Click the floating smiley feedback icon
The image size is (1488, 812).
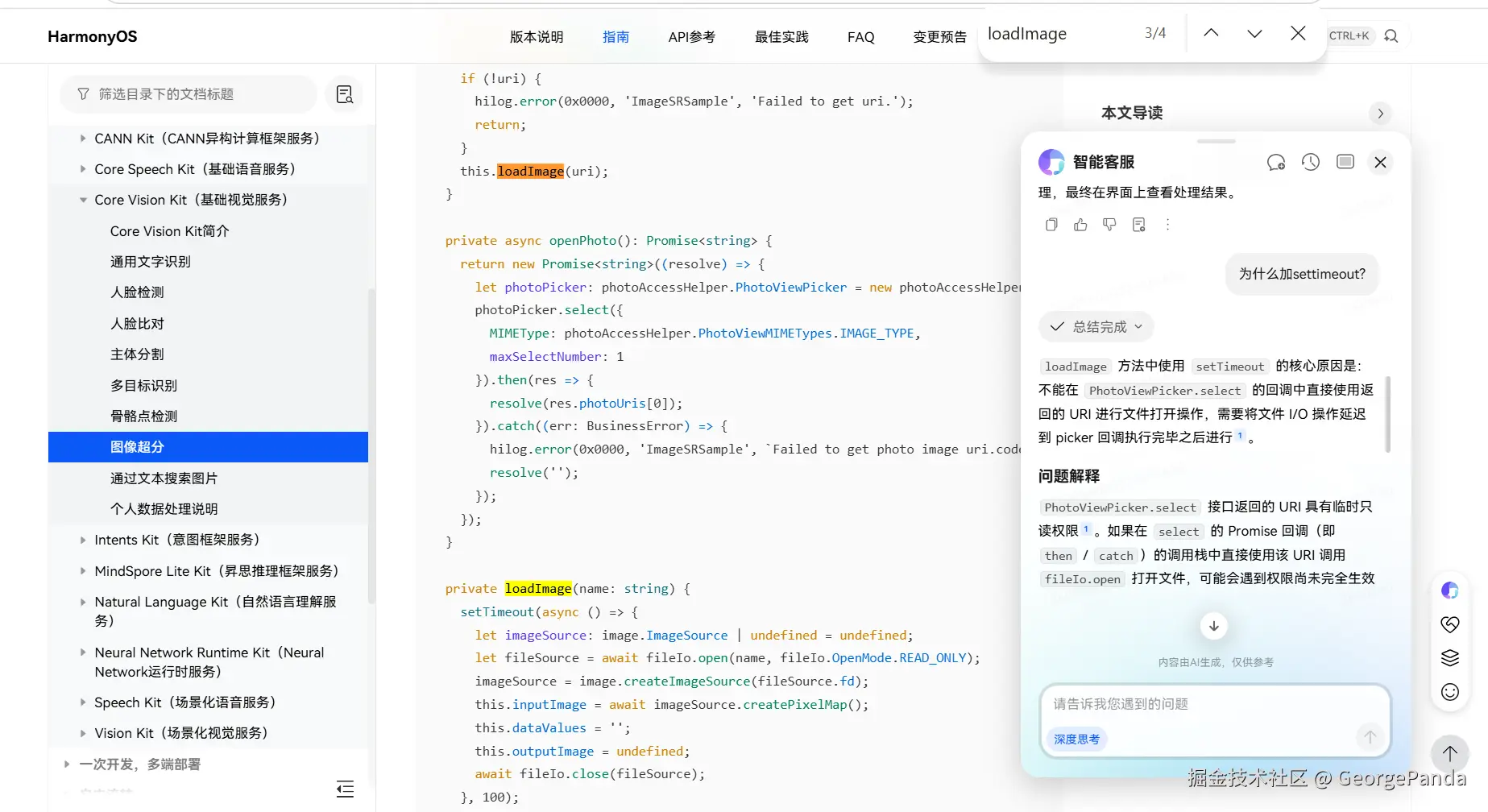(1450, 692)
